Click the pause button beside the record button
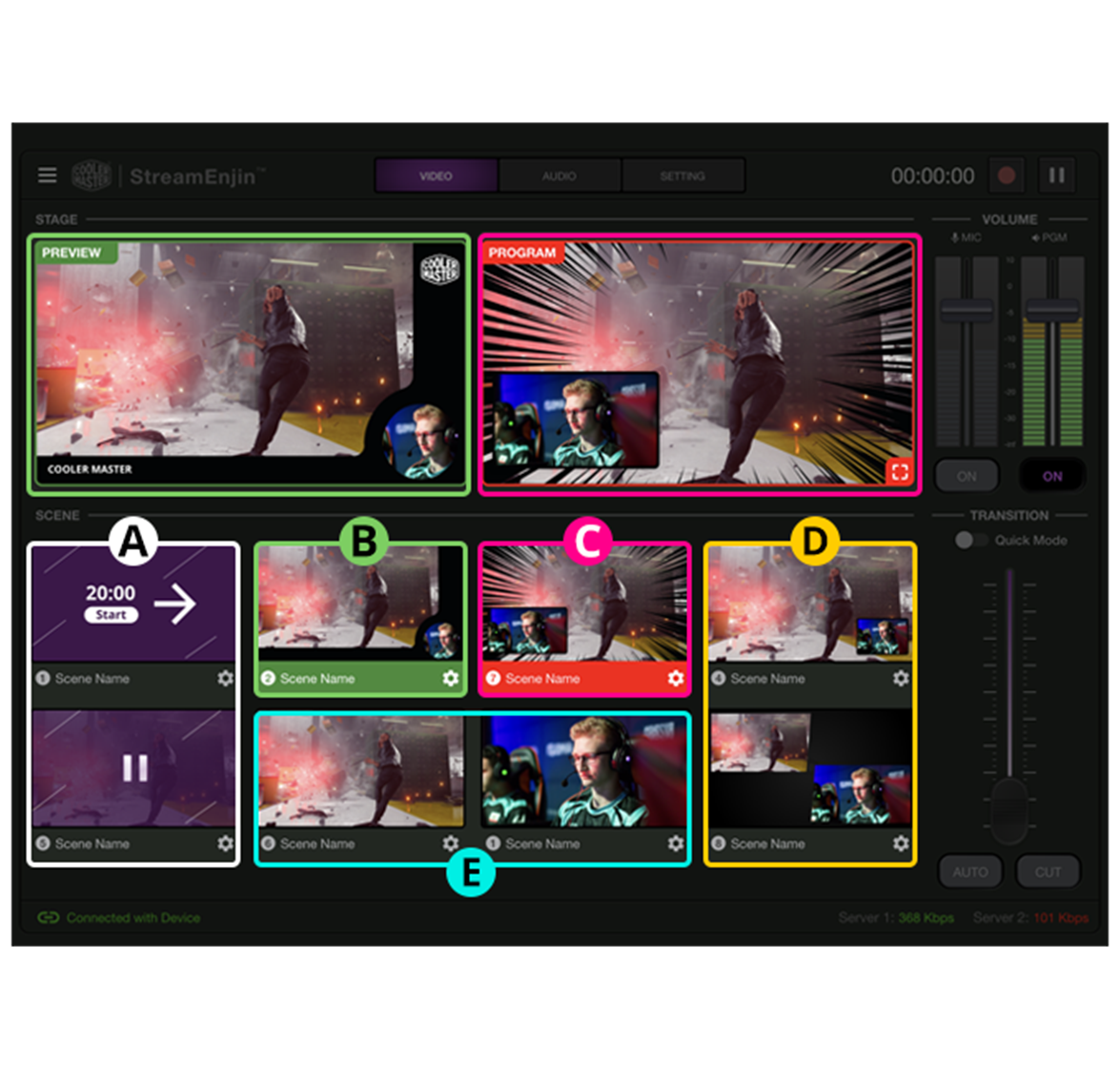 tap(1056, 175)
